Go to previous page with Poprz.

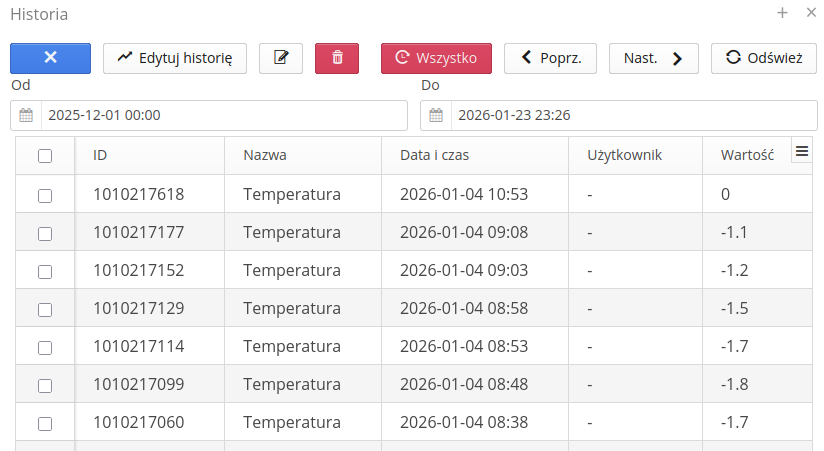[550, 58]
